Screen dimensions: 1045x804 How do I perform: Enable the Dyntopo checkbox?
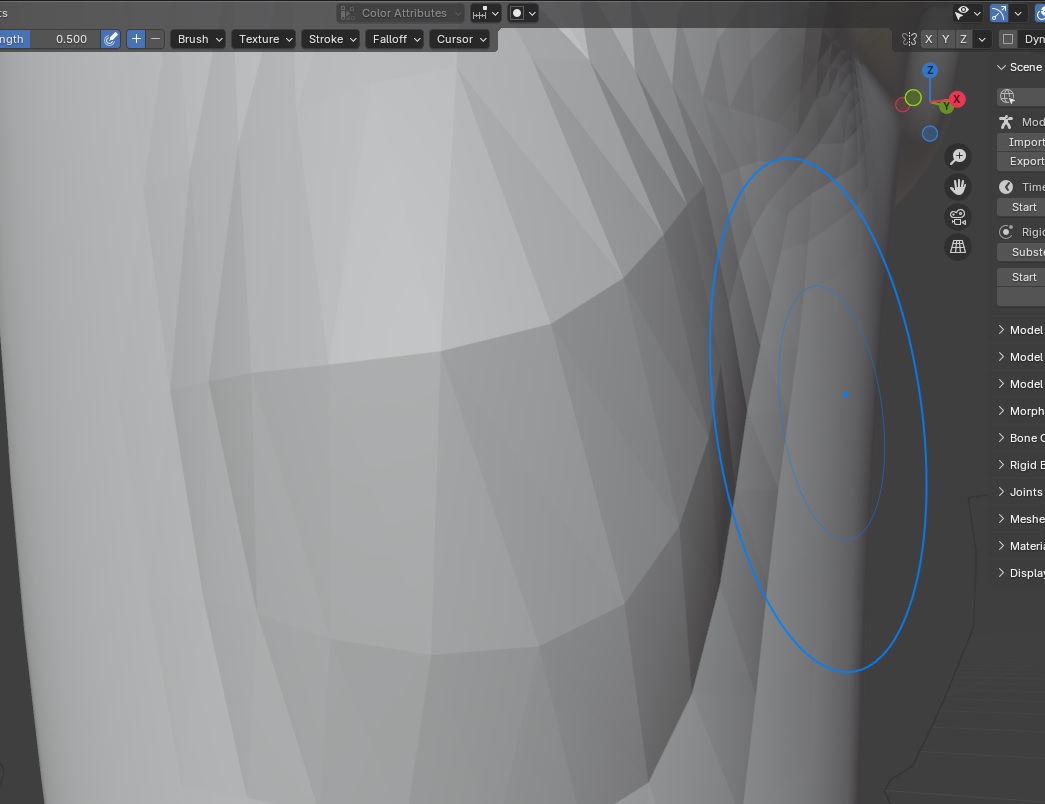click(x=1008, y=39)
